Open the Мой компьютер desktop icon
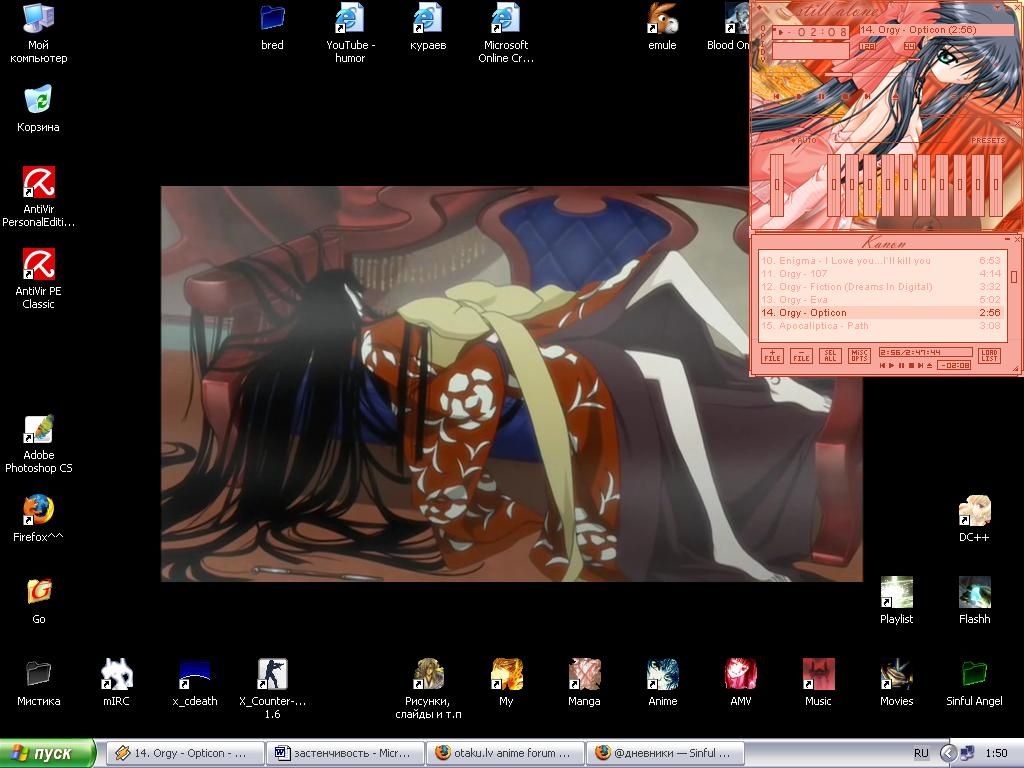The image size is (1024, 768). [x=38, y=33]
